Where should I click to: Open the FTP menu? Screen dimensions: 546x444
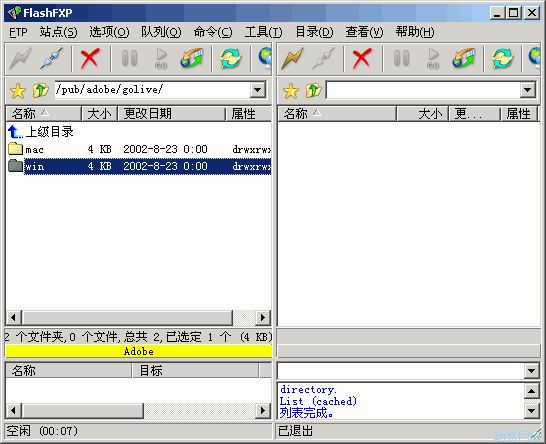(18, 32)
